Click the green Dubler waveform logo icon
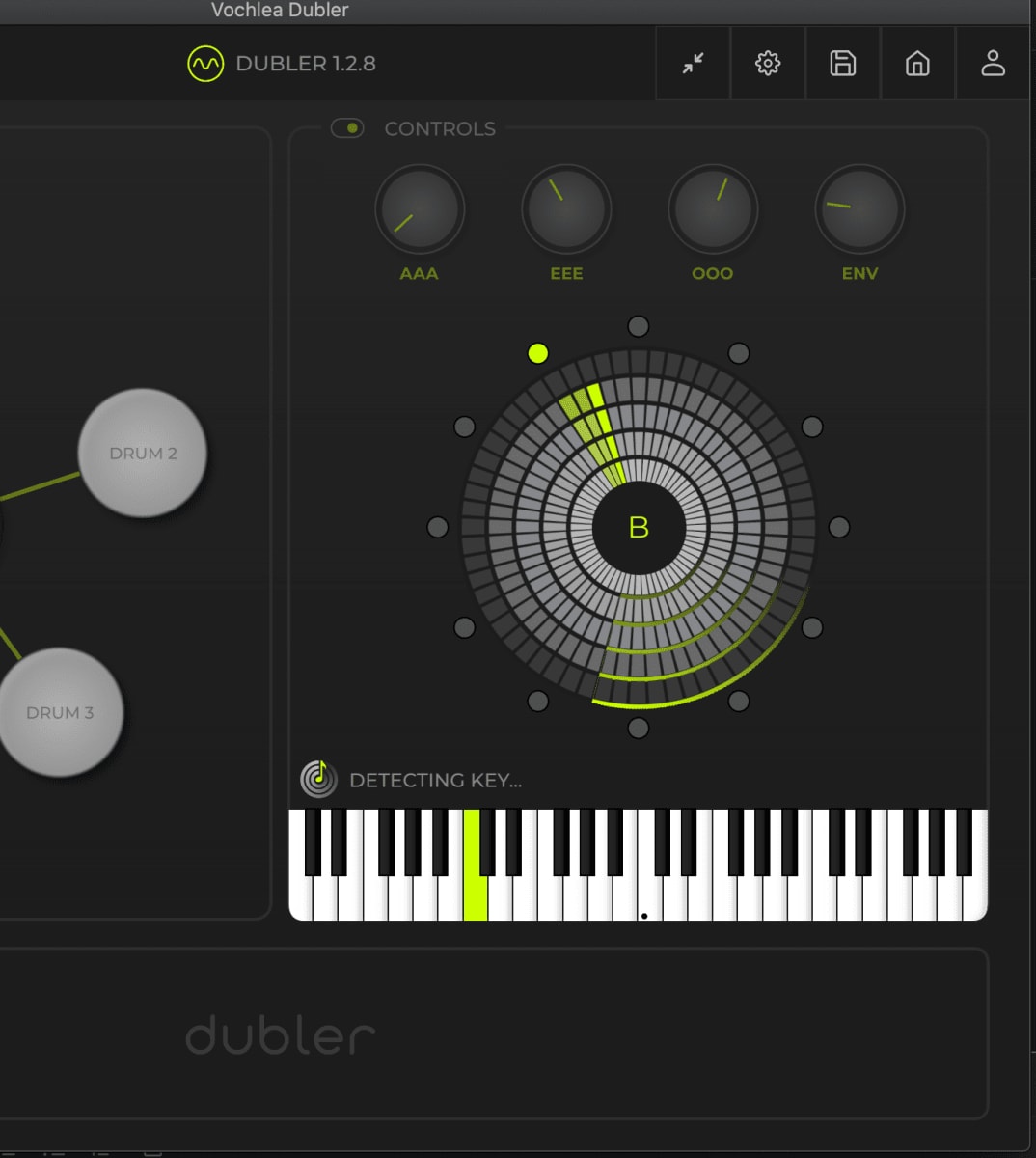The height and width of the screenshot is (1158, 1036). pos(205,64)
